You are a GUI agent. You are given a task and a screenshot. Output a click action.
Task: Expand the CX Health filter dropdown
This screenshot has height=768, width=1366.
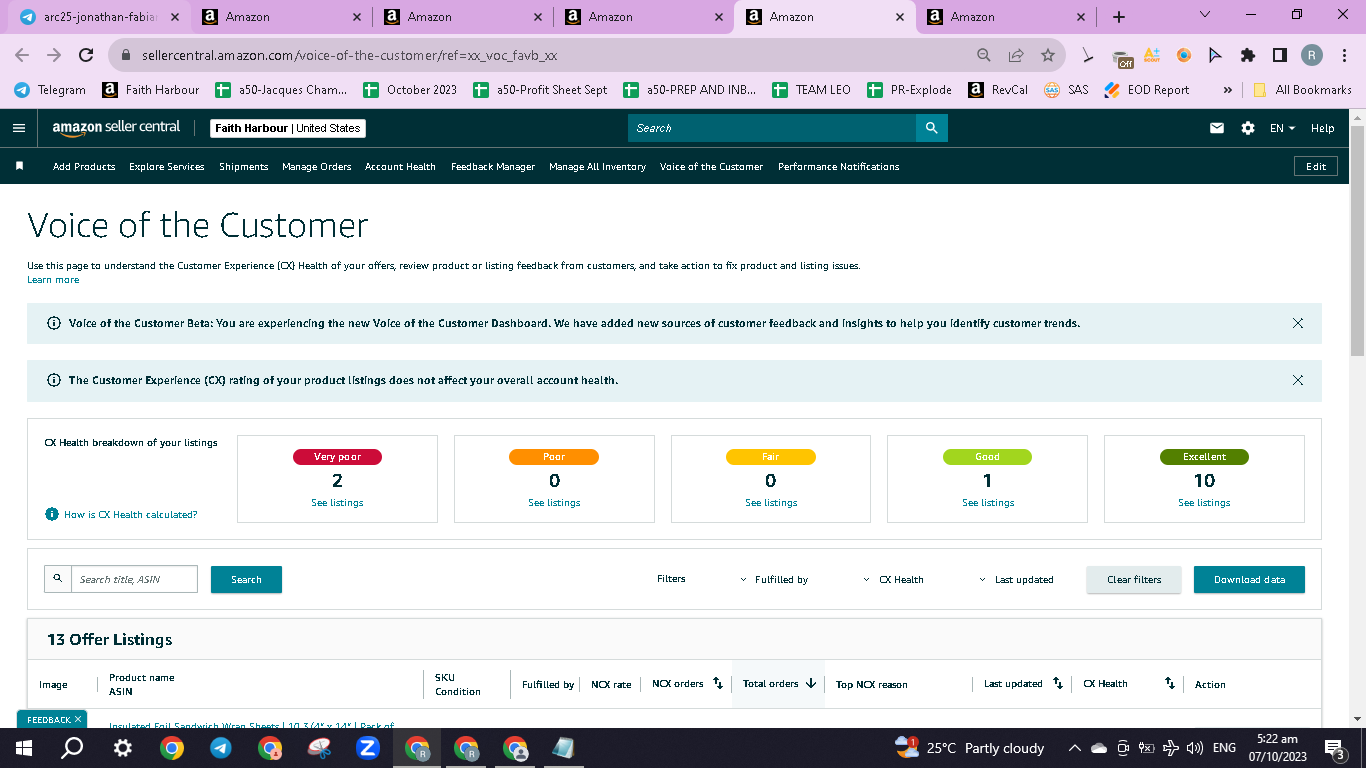click(894, 580)
